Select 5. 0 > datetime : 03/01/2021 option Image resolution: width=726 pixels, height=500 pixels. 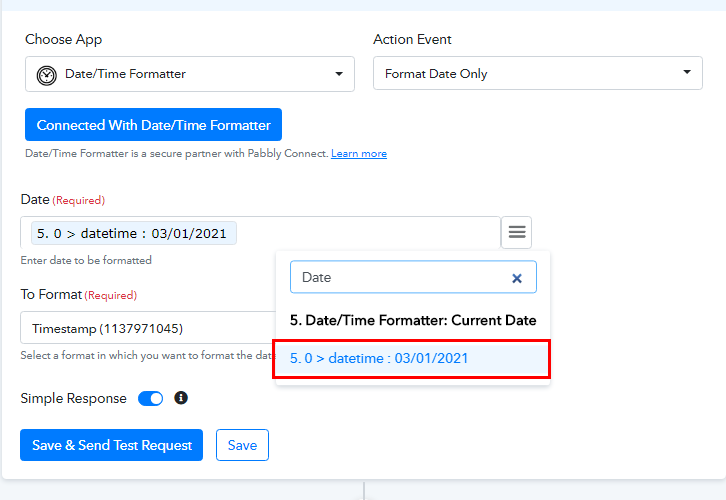pyautogui.click(x=412, y=359)
